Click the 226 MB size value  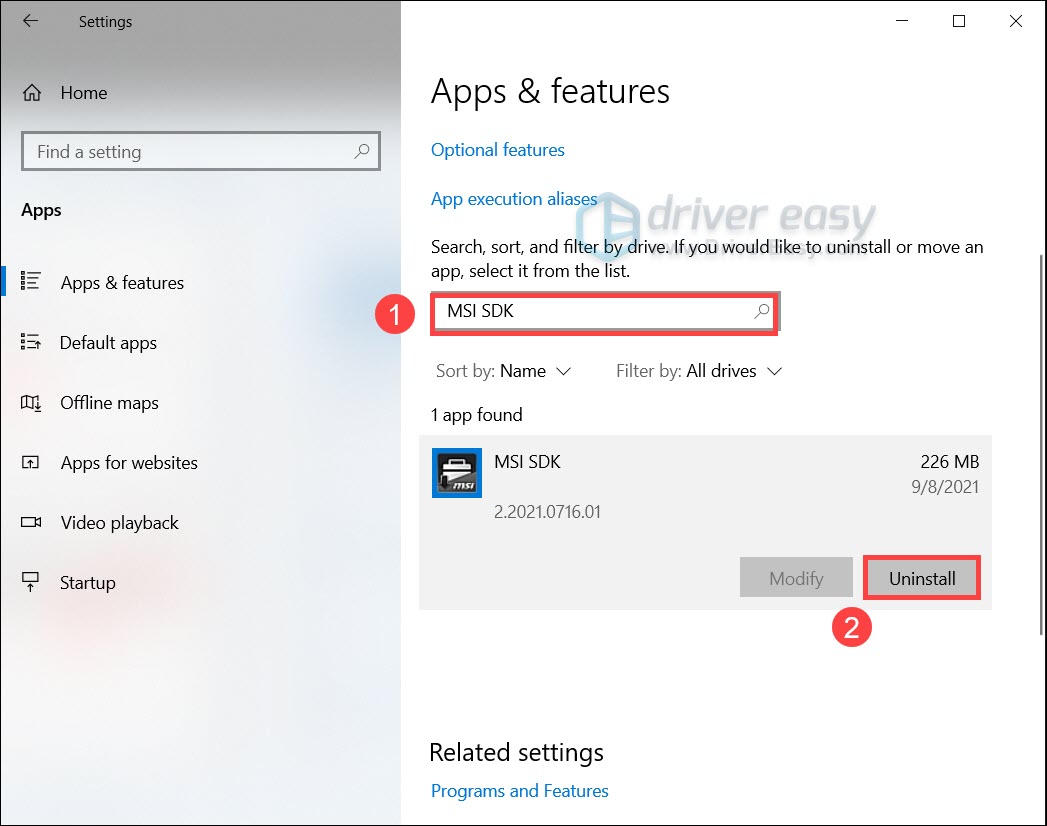pyautogui.click(x=950, y=461)
